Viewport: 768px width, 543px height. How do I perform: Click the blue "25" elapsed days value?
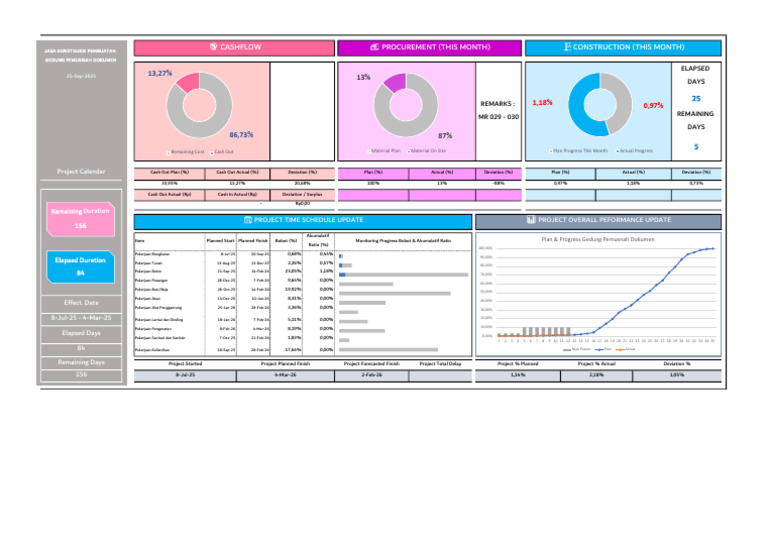click(696, 98)
